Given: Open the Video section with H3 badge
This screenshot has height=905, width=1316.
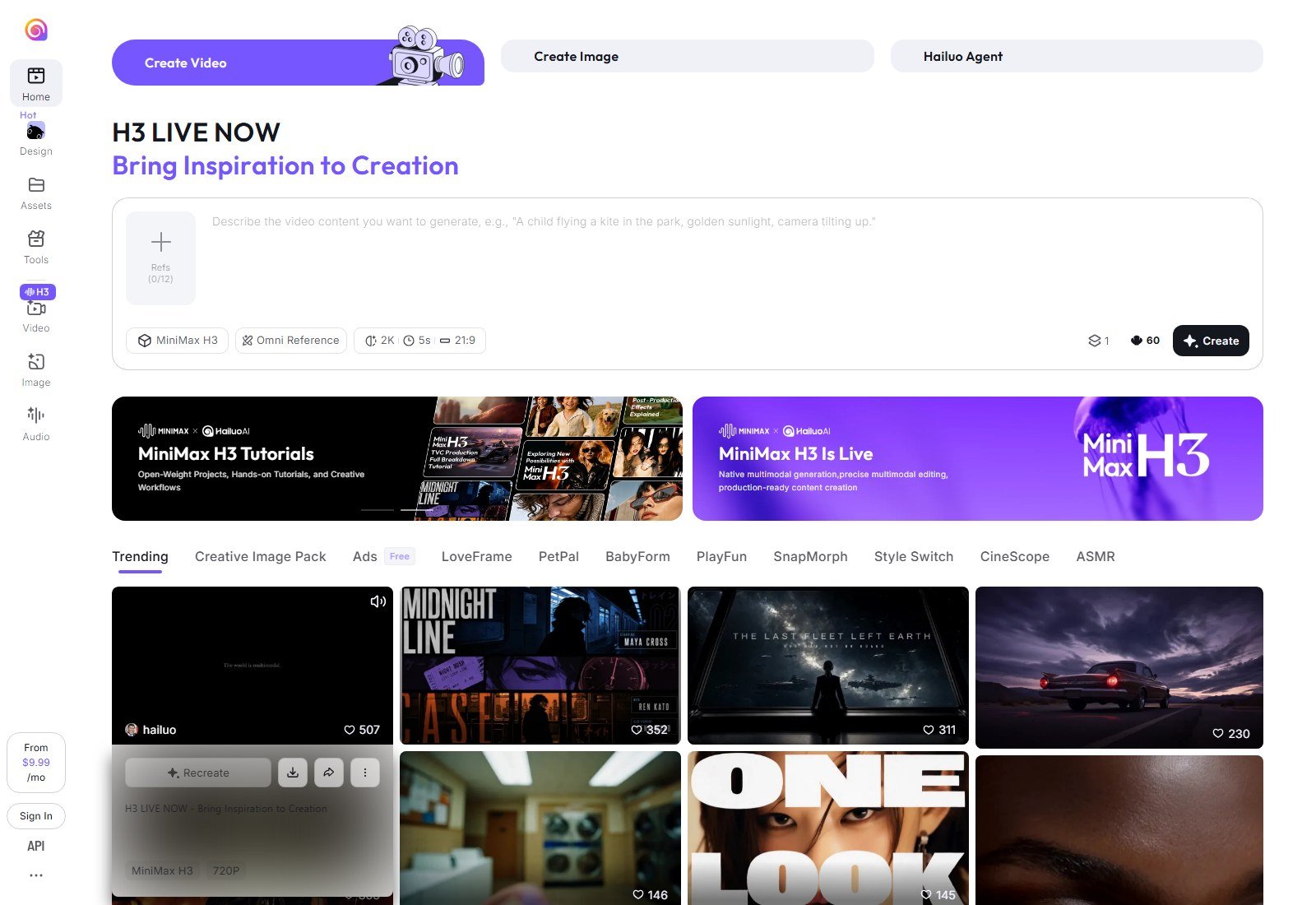Looking at the screenshot, I should coord(36,309).
